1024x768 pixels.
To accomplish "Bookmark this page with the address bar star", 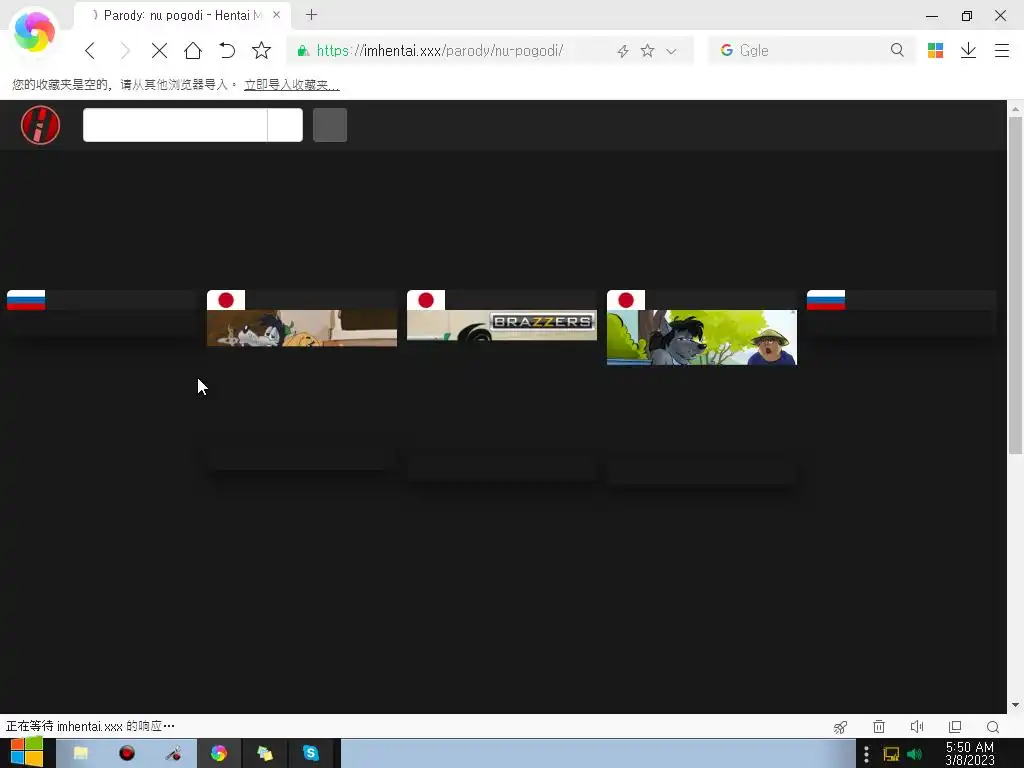I will [647, 51].
